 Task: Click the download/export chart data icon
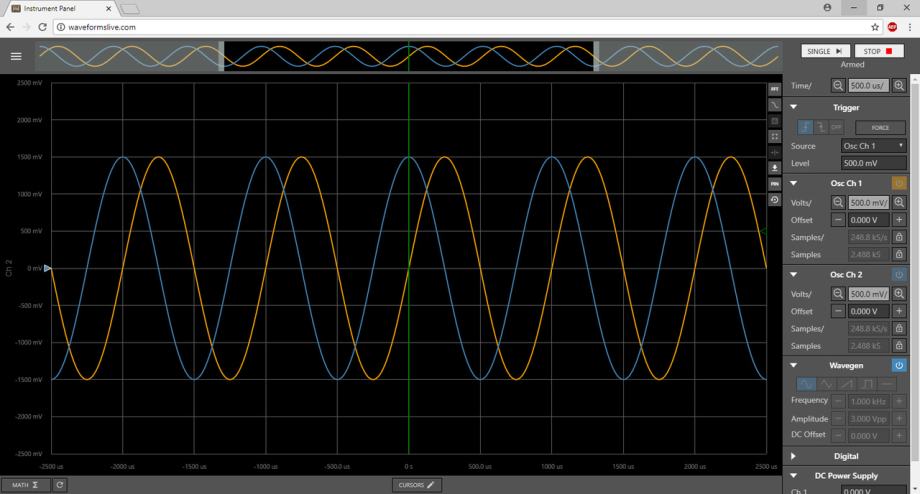pos(774,168)
